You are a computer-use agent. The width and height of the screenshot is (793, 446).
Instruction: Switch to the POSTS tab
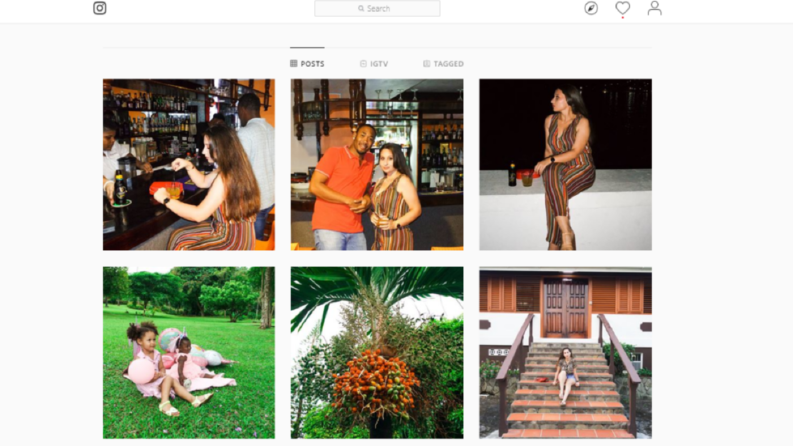coord(307,64)
